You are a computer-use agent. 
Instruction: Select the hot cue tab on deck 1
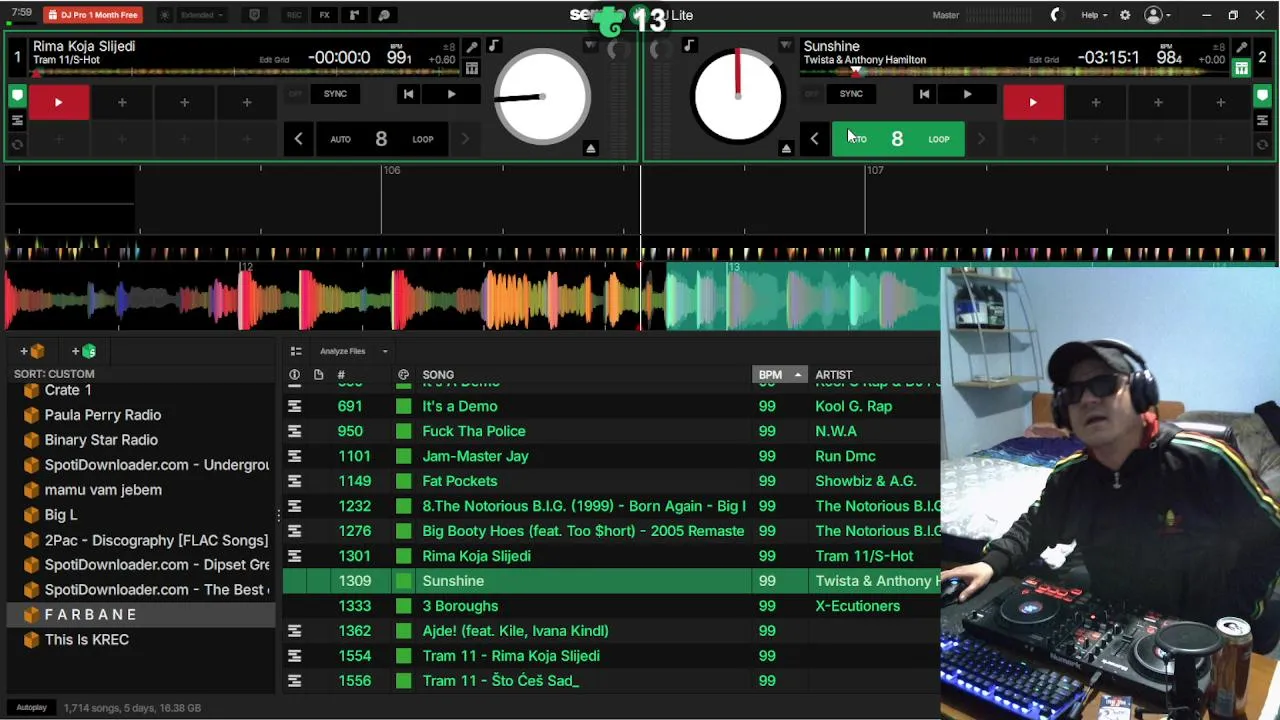17,96
